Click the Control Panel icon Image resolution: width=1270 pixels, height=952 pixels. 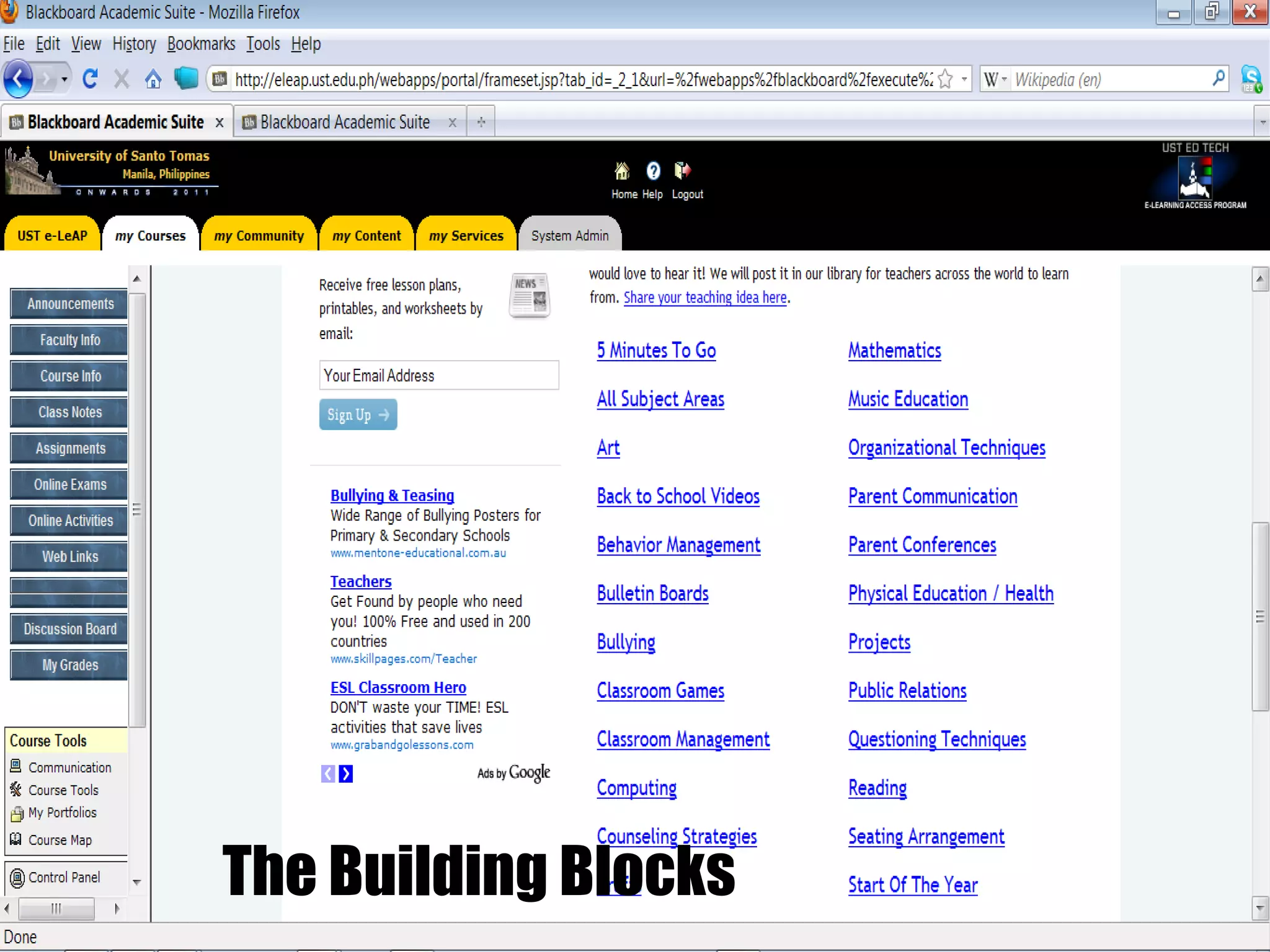tap(17, 878)
